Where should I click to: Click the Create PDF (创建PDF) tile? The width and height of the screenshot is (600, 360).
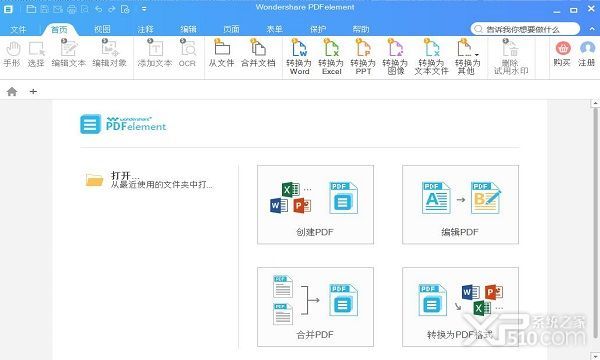(x=315, y=205)
